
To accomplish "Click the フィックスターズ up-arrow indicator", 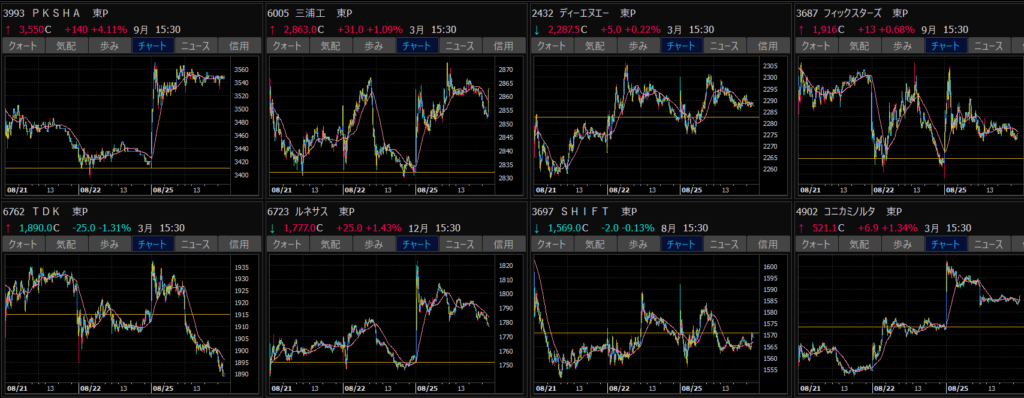I will [x=801, y=29].
